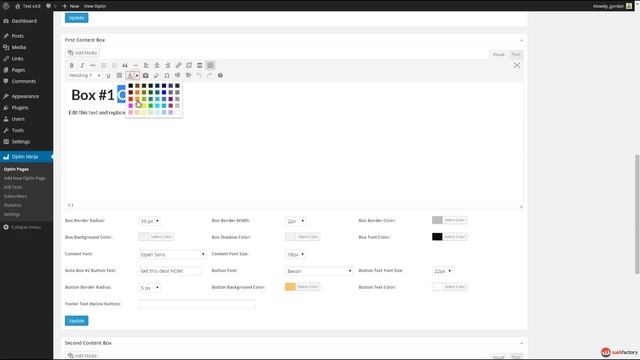Open Box Border Width dropdown
Viewport: 640px width, 360px height.
296,221
